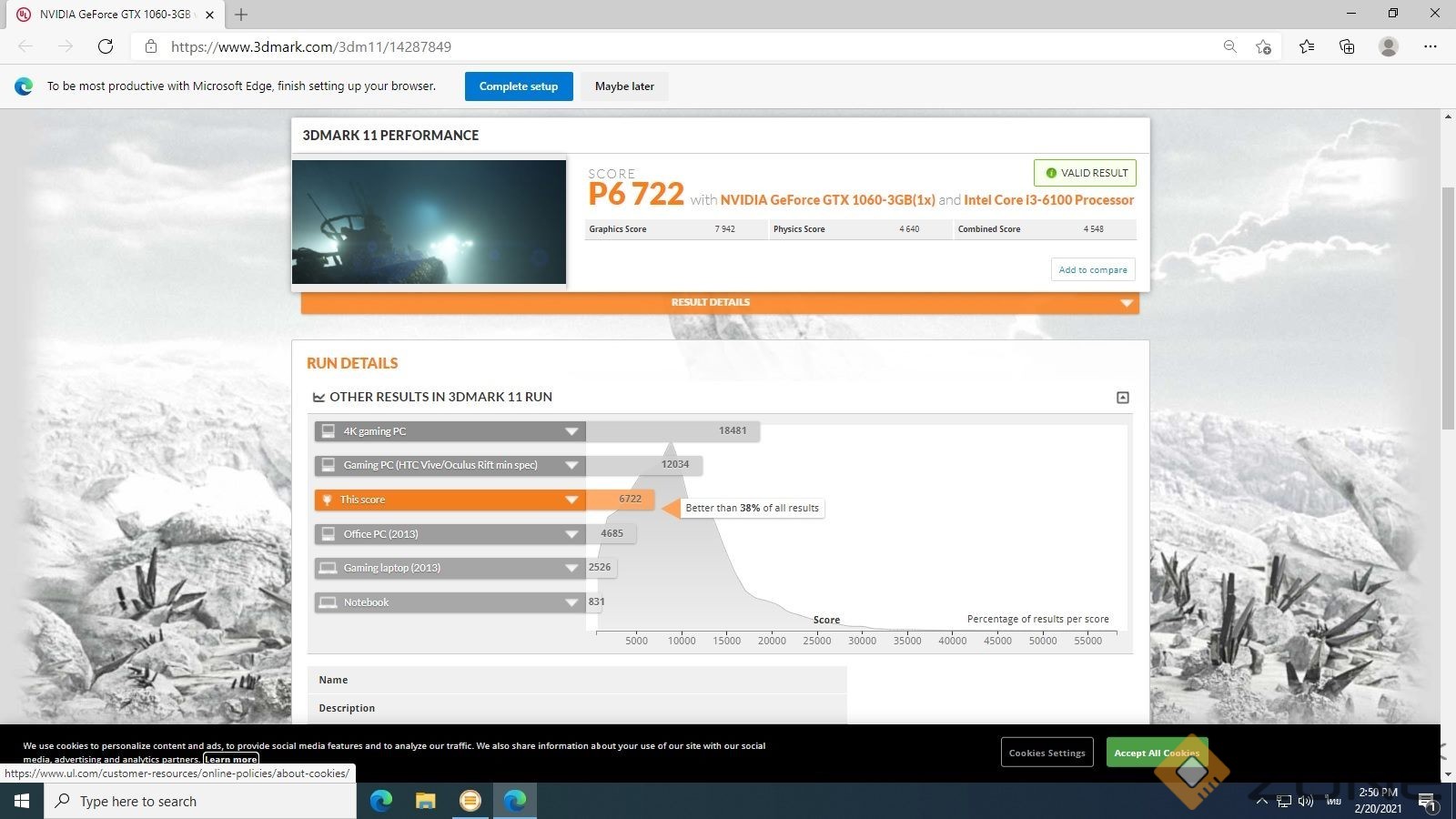Open Cookies Settings
Image resolution: width=1456 pixels, height=819 pixels.
[x=1047, y=753]
